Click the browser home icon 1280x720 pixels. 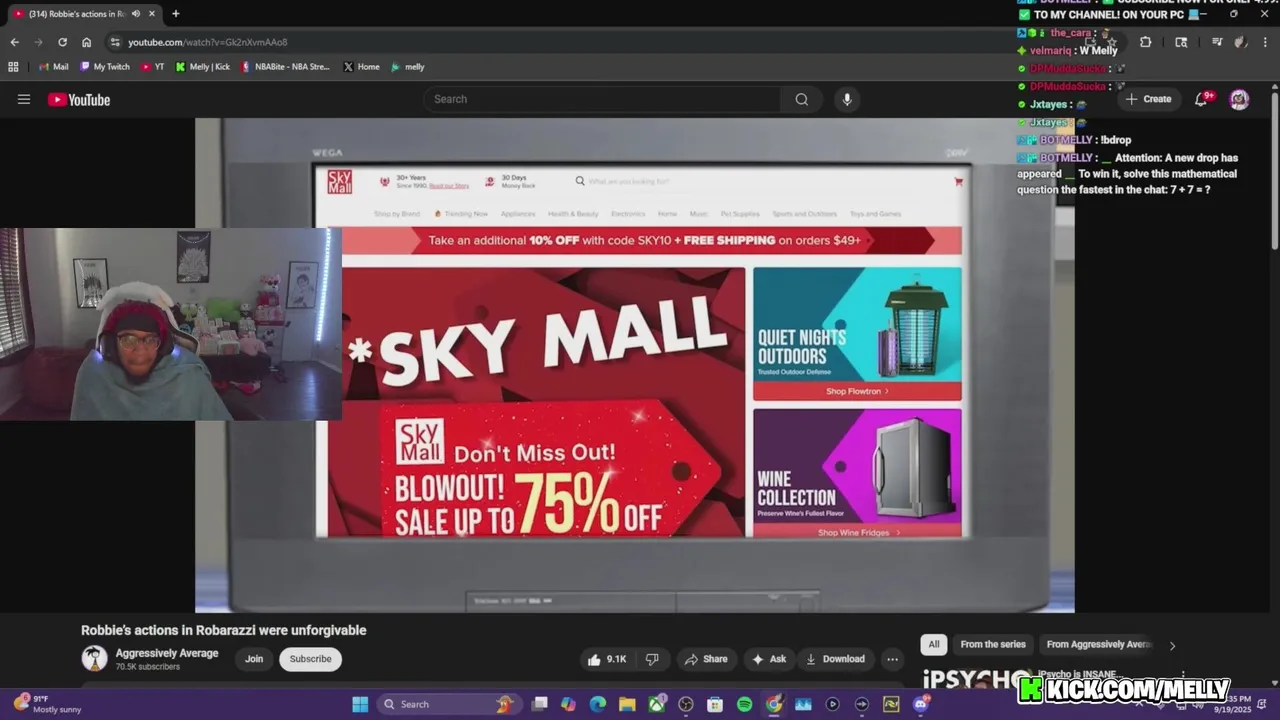tap(87, 42)
